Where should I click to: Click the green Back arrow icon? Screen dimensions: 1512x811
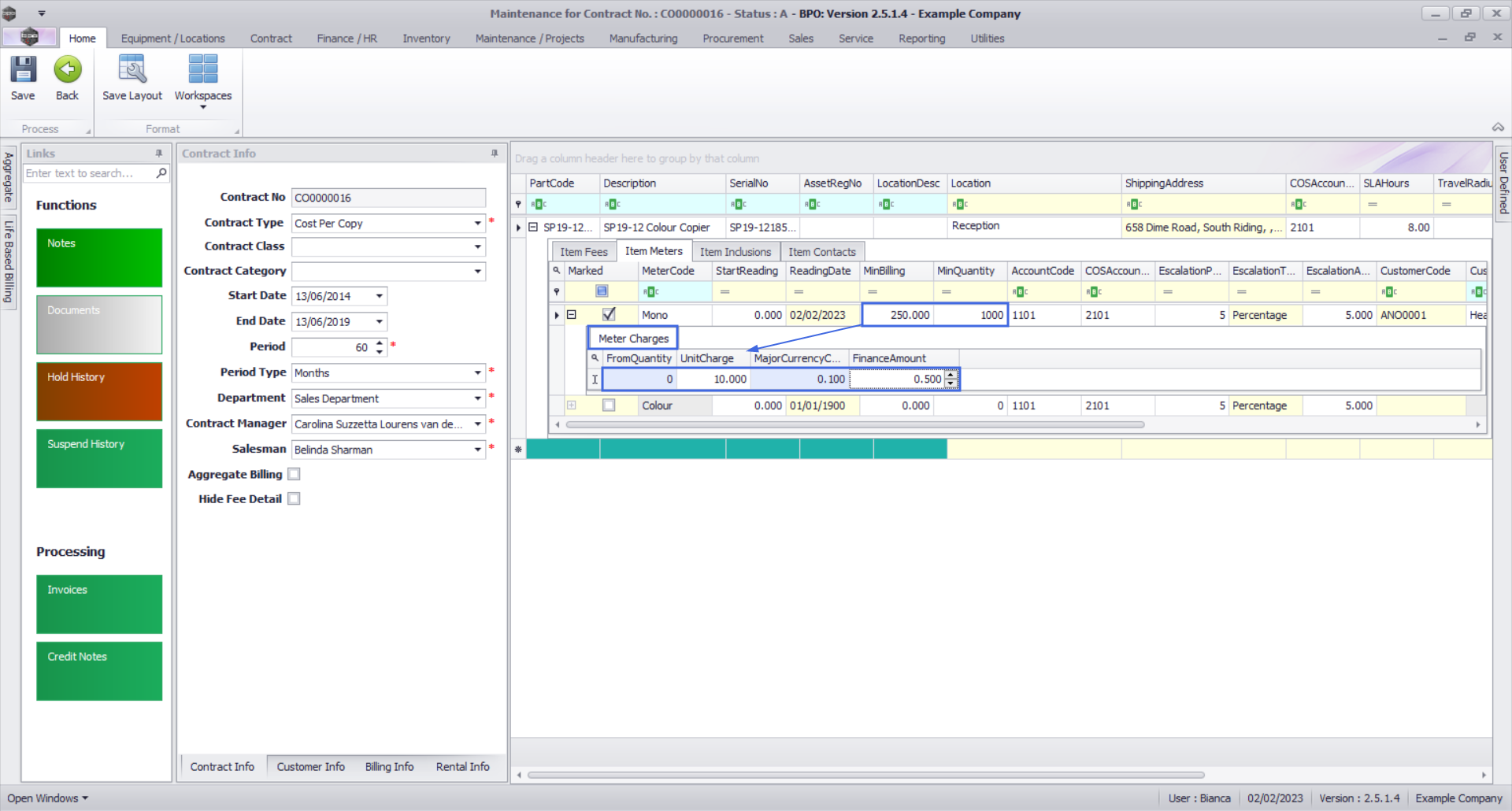coord(68,70)
